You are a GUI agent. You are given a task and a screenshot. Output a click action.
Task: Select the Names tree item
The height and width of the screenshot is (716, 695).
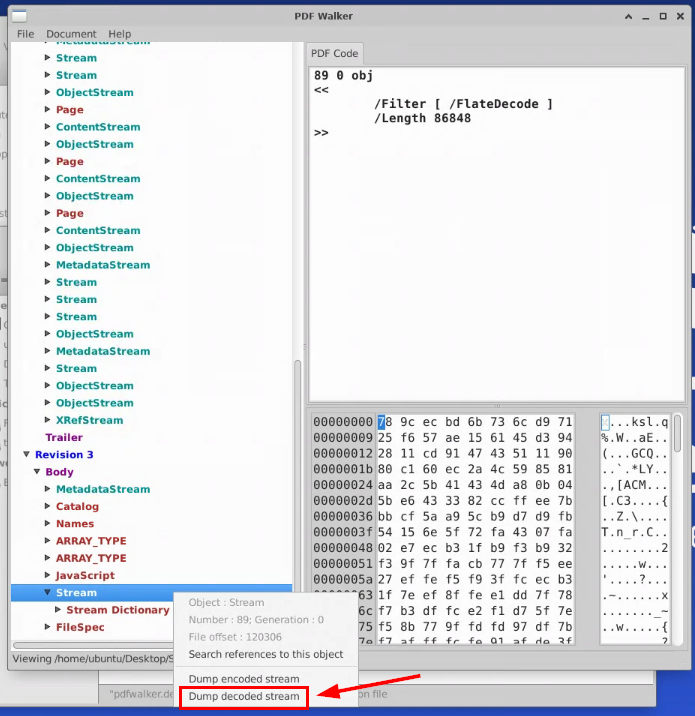click(75, 524)
